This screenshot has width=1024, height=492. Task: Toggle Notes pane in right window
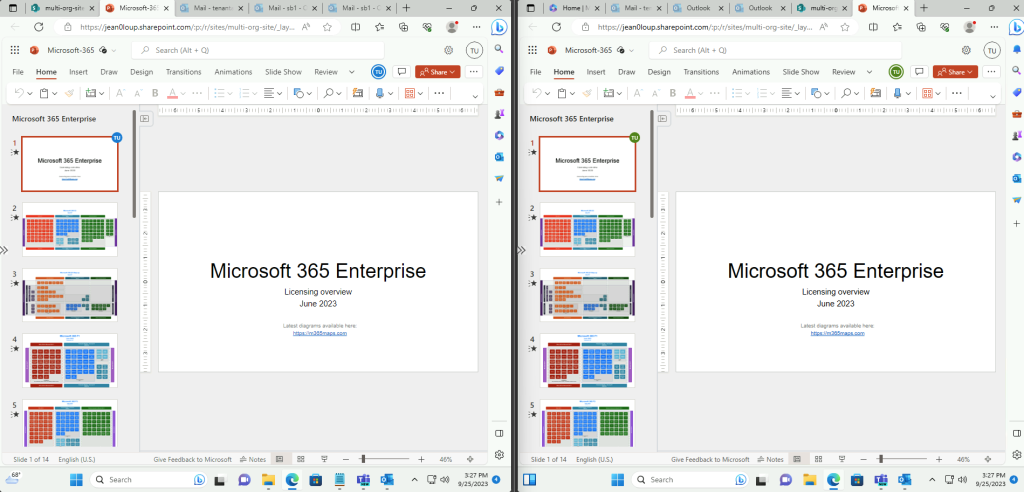click(770, 459)
